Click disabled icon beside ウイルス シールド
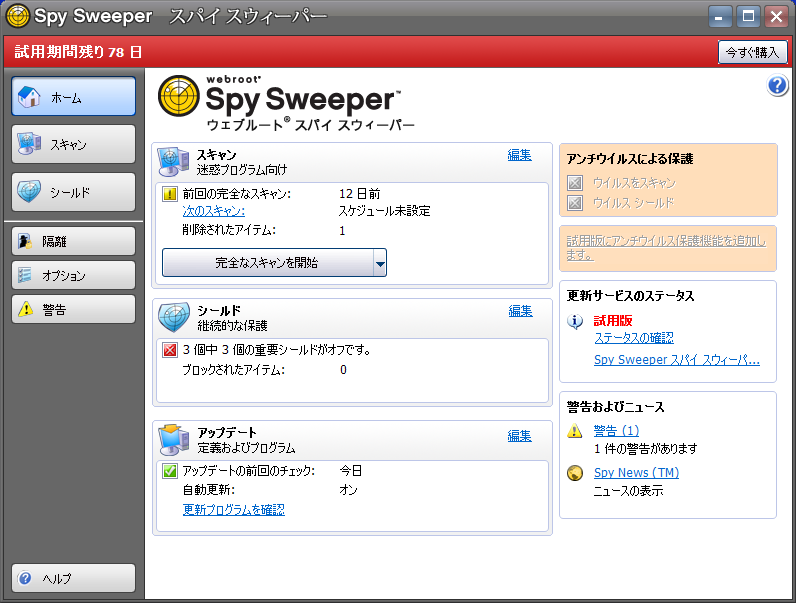Image resolution: width=796 pixels, height=603 pixels. (x=575, y=203)
